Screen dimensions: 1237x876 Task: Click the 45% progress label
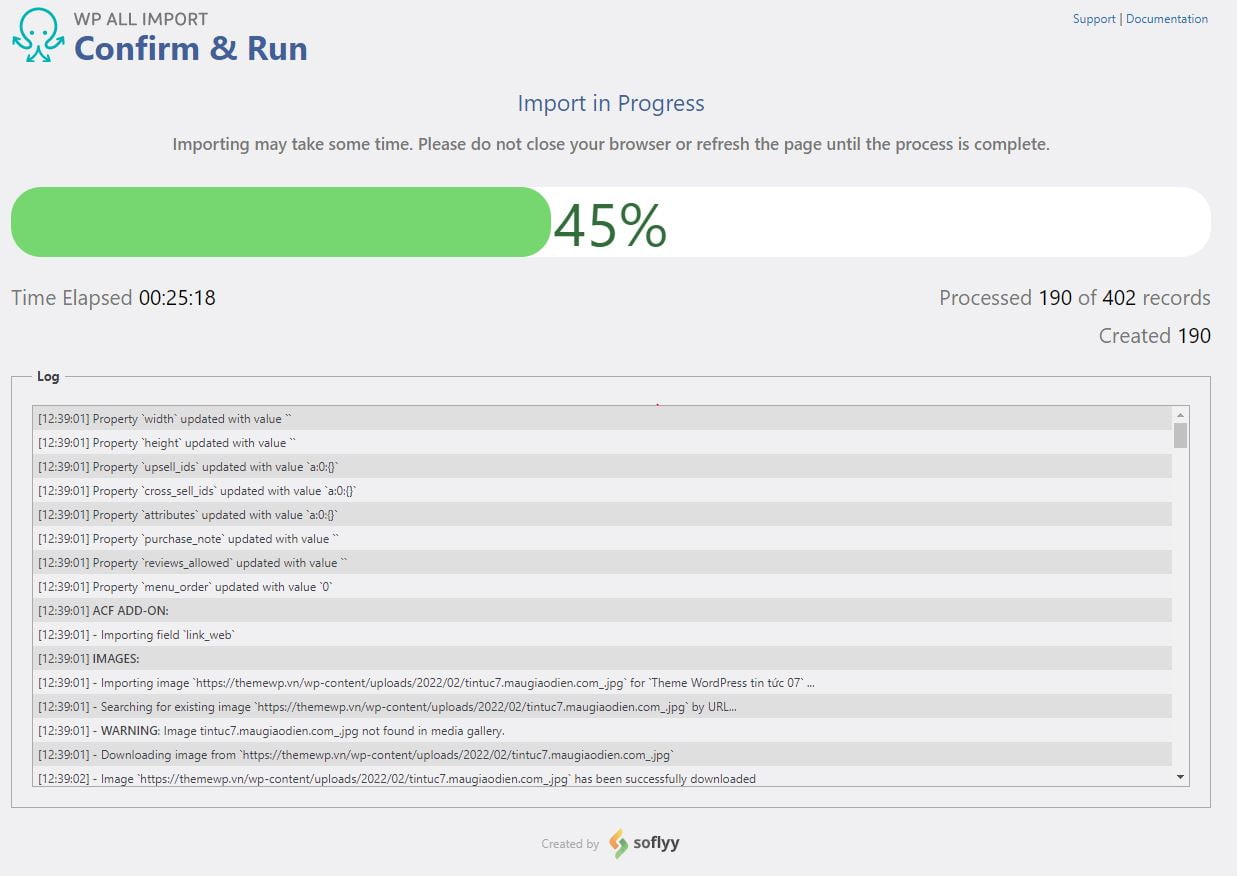[610, 225]
